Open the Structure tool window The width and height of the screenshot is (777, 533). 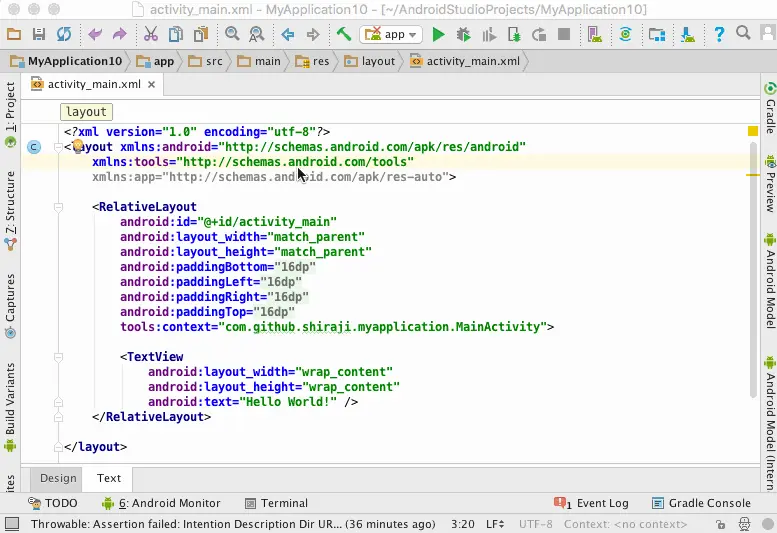tap(10, 211)
